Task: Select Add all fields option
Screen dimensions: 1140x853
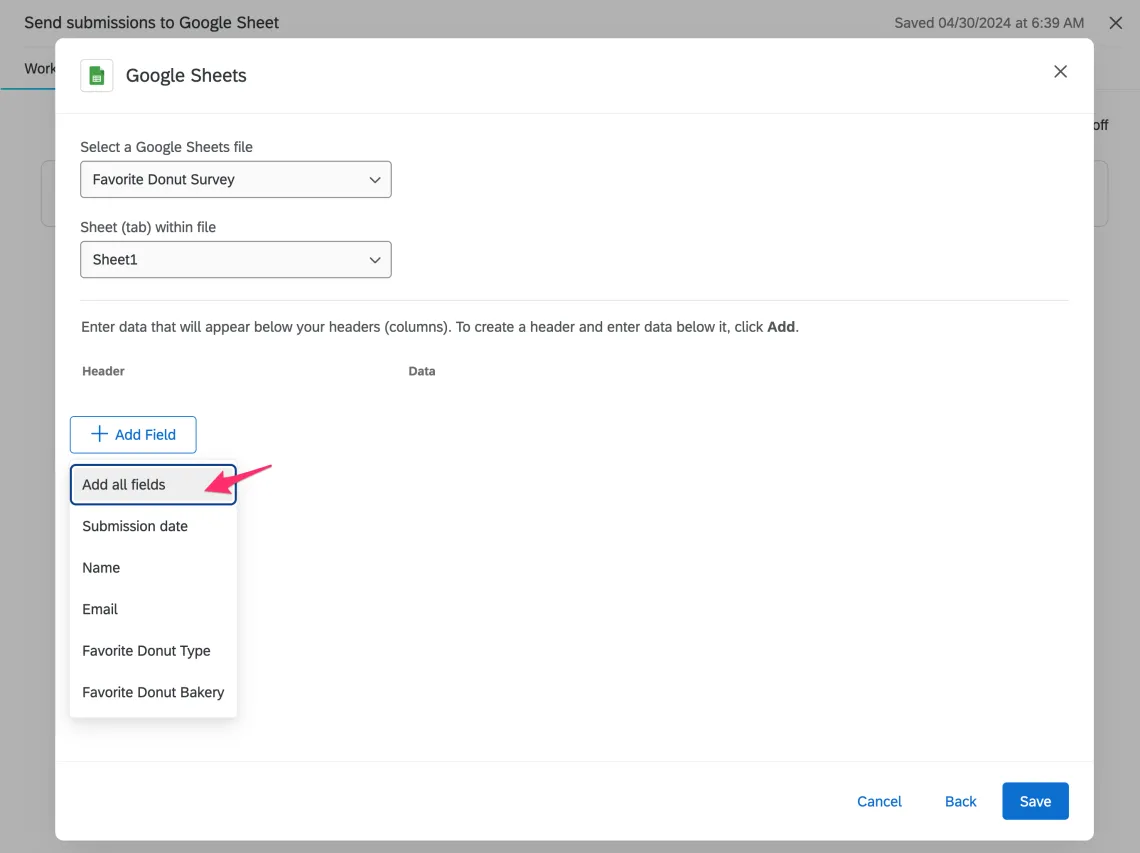Action: 153,485
